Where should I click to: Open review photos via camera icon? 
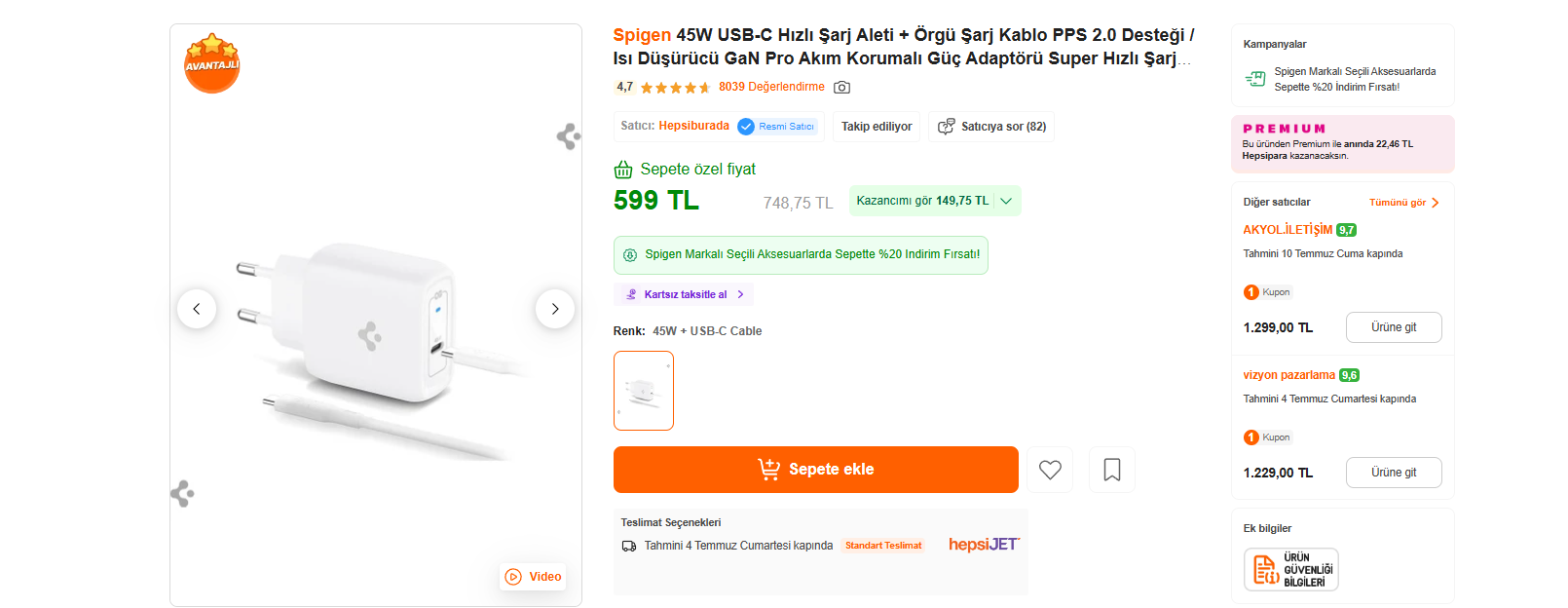[842, 88]
